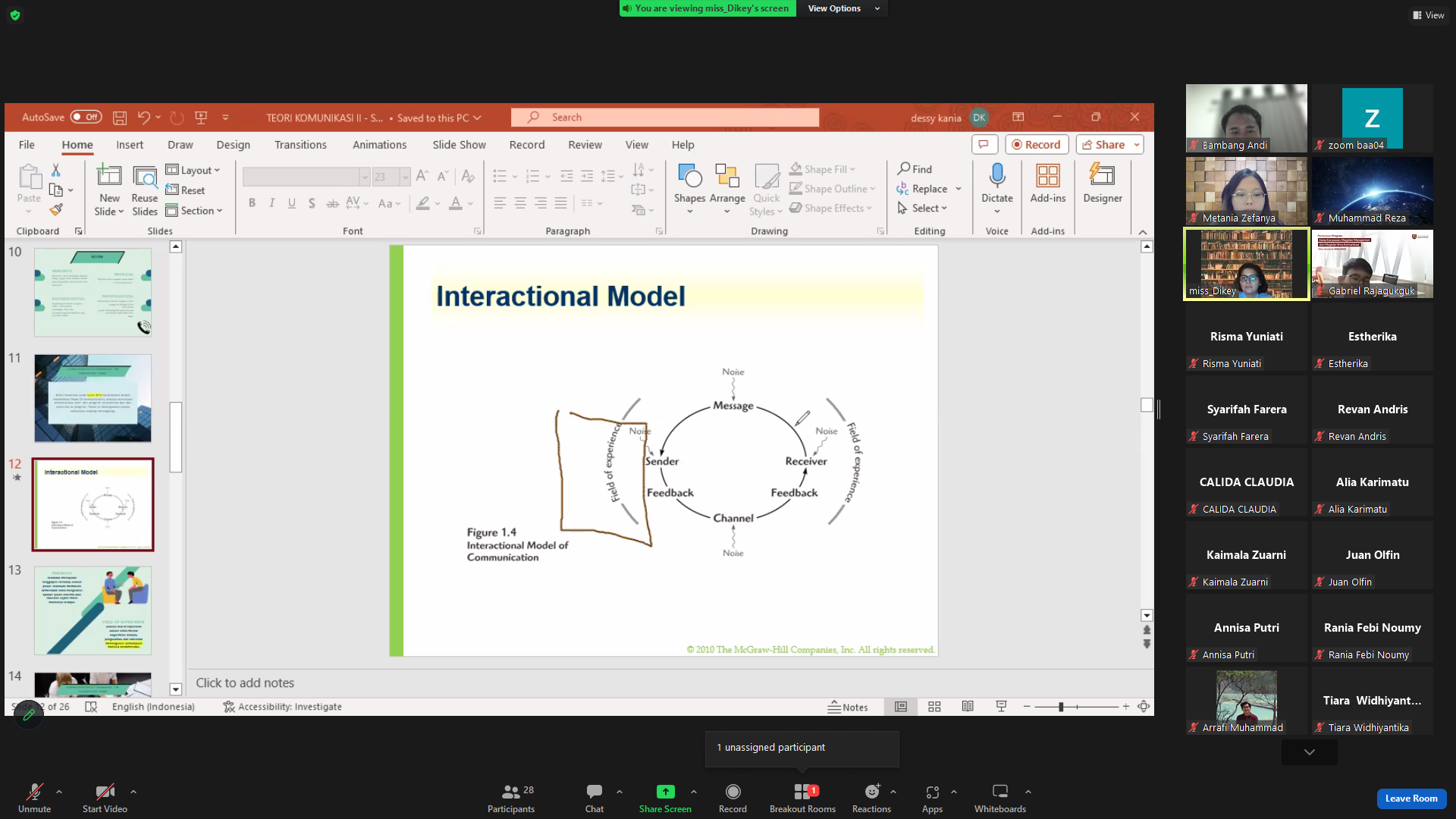Toggle text Shadow formatting

312,203
